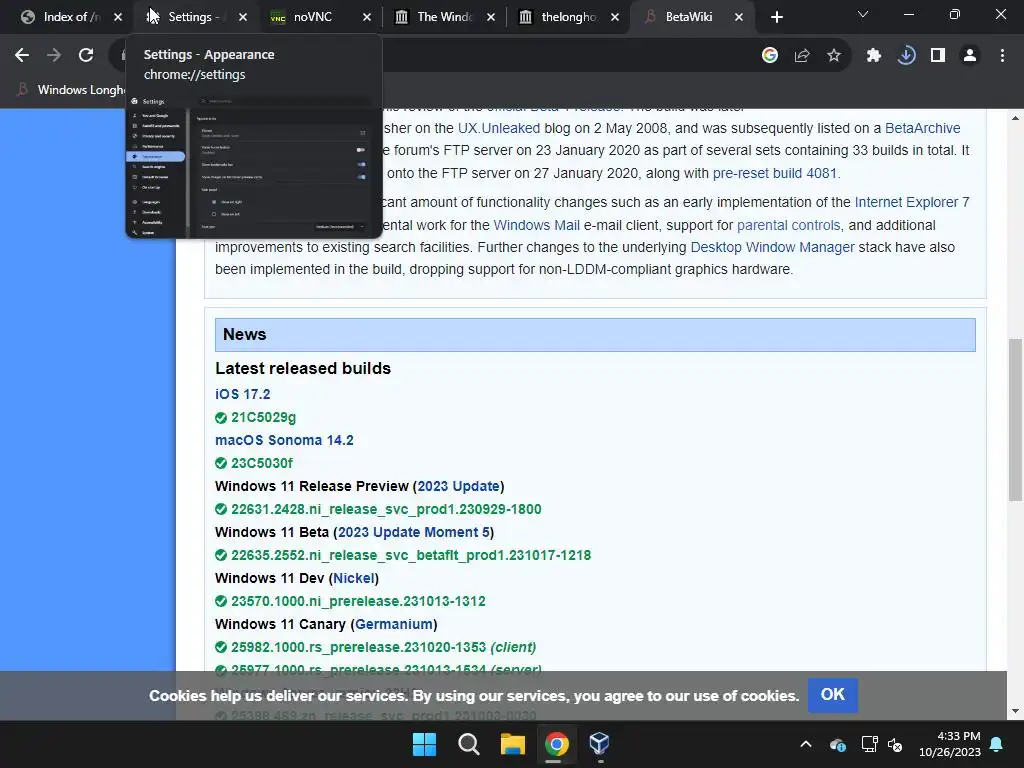This screenshot has height=768, width=1024.
Task: Switch to the noVNC tab
Action: coord(312,17)
